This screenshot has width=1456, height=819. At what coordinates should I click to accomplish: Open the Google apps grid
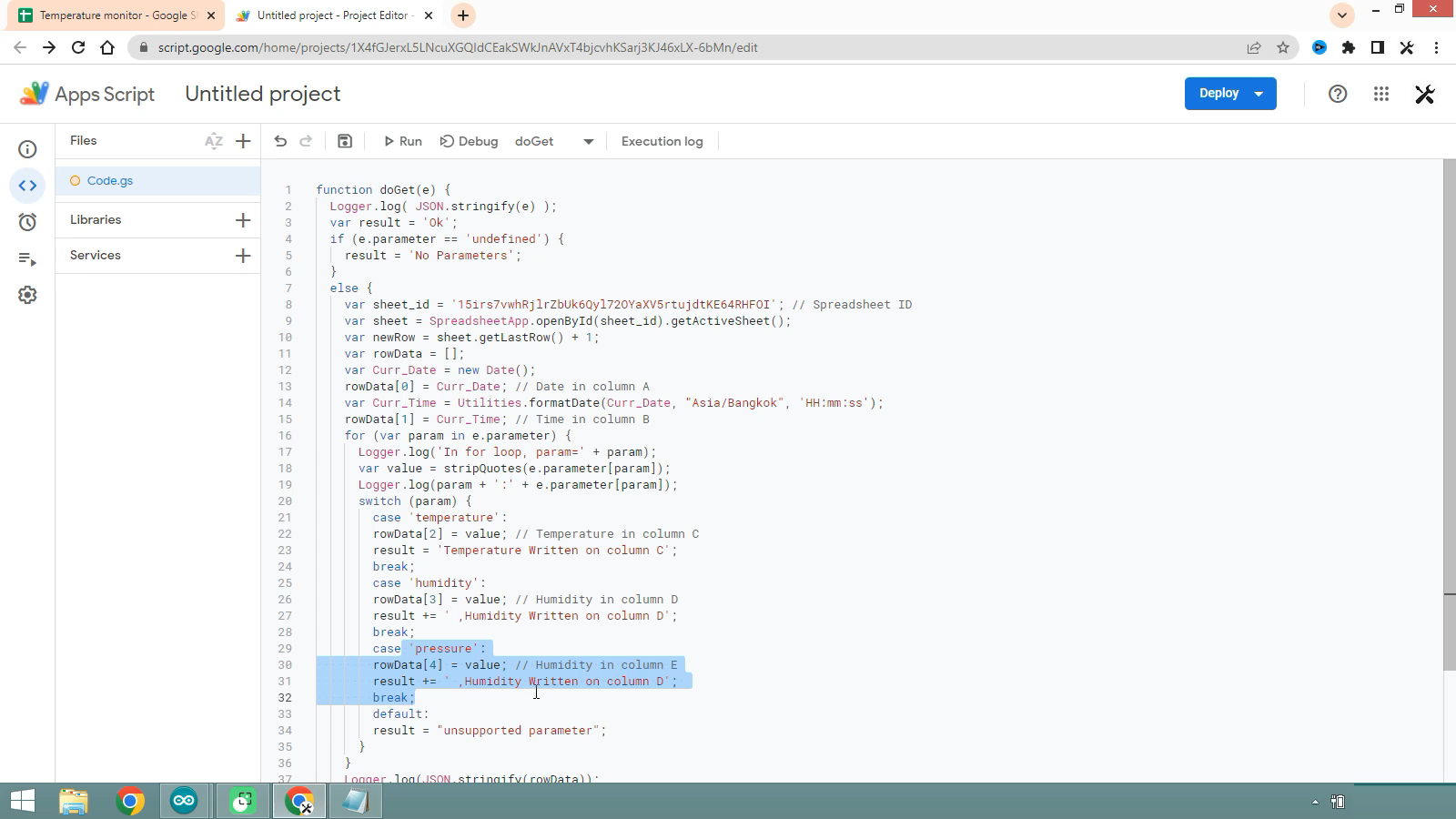(x=1381, y=94)
